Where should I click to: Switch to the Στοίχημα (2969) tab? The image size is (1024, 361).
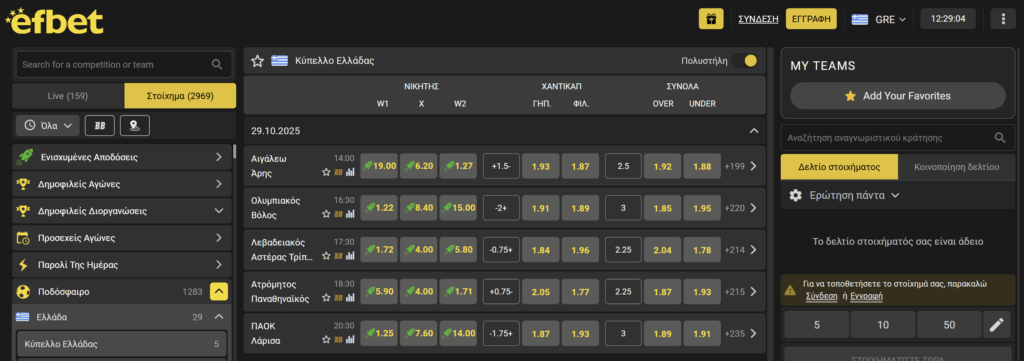click(x=180, y=96)
